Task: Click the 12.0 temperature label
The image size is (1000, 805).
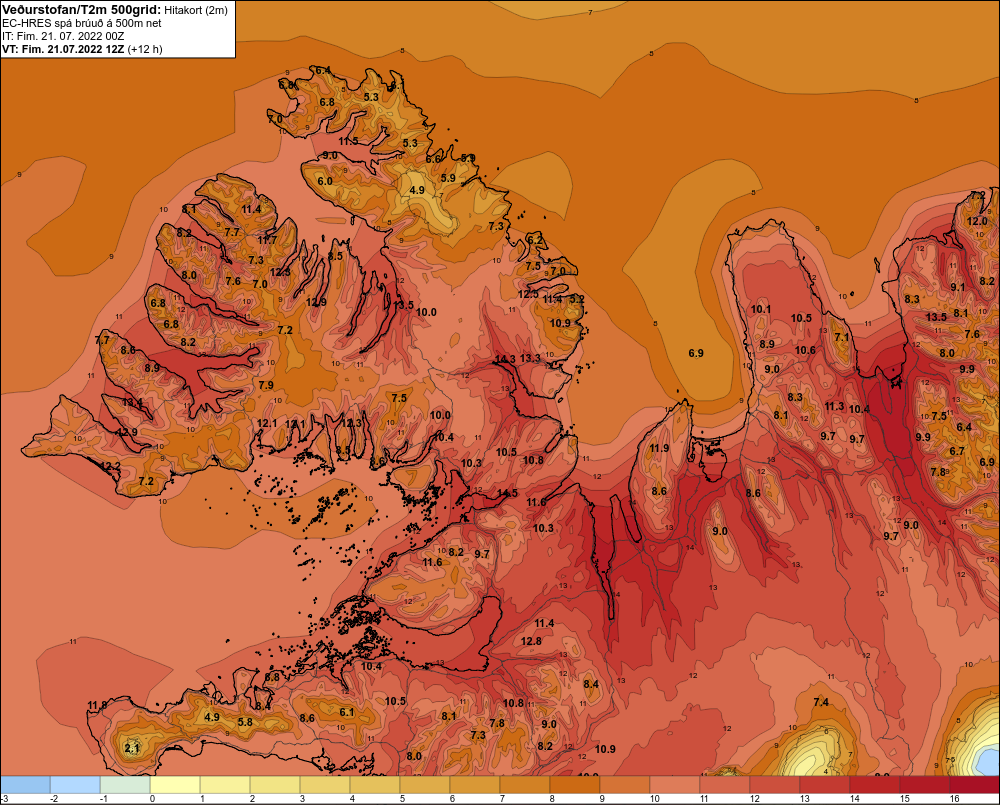Action: click(977, 221)
